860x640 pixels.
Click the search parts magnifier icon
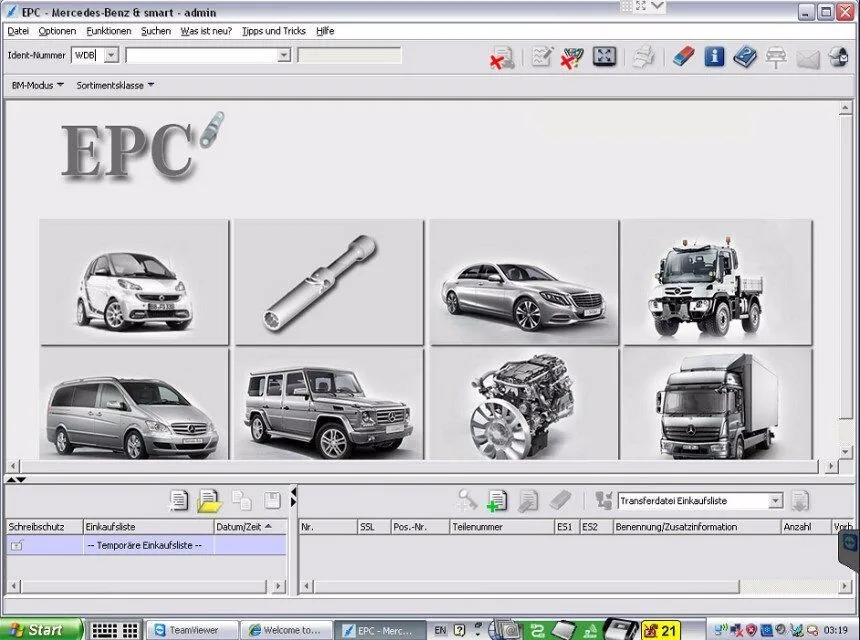[x=467, y=500]
